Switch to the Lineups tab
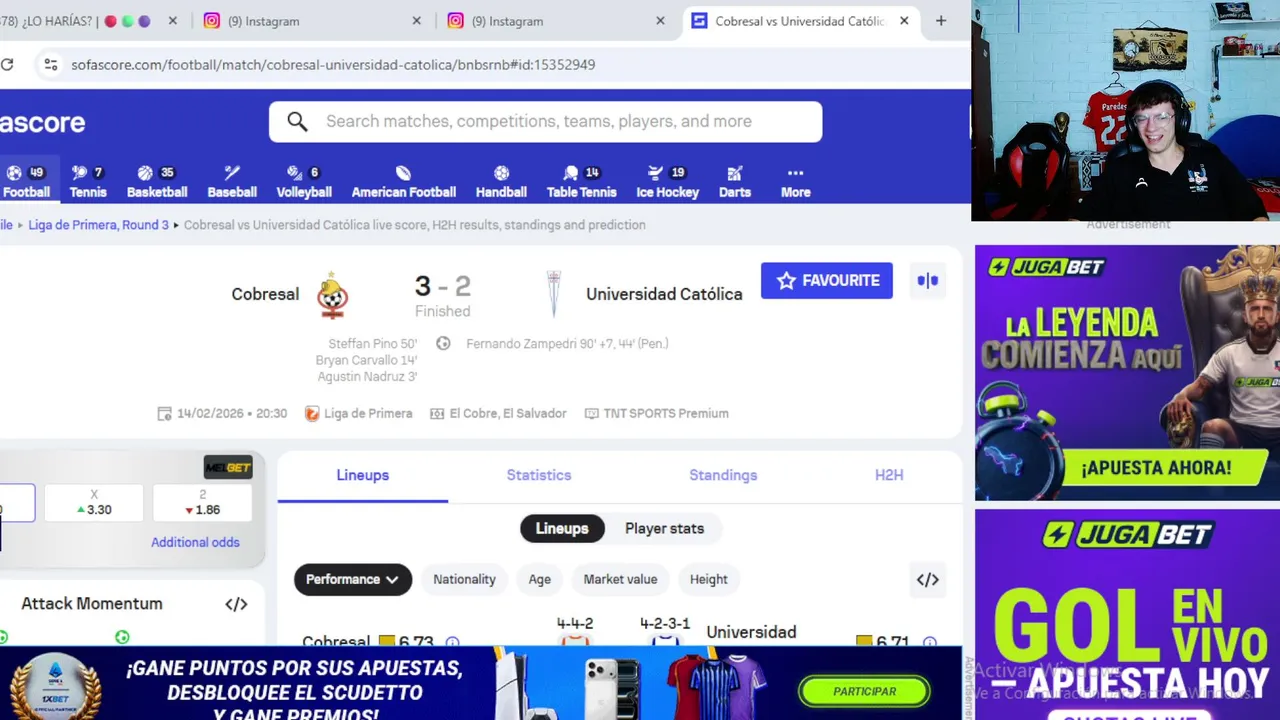Viewport: 1280px width, 720px height. (362, 475)
